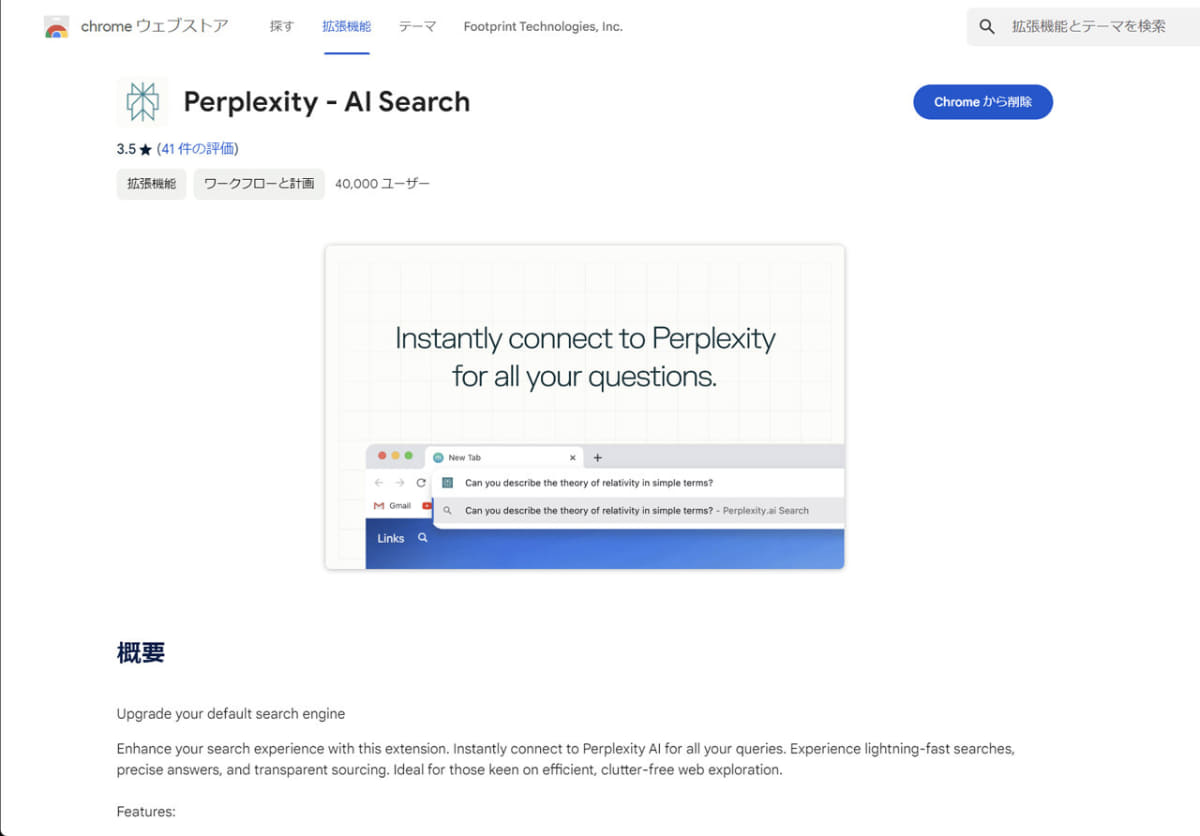Click the Perplexity promotional screenshot
This screenshot has height=836, width=1200.
click(x=584, y=406)
